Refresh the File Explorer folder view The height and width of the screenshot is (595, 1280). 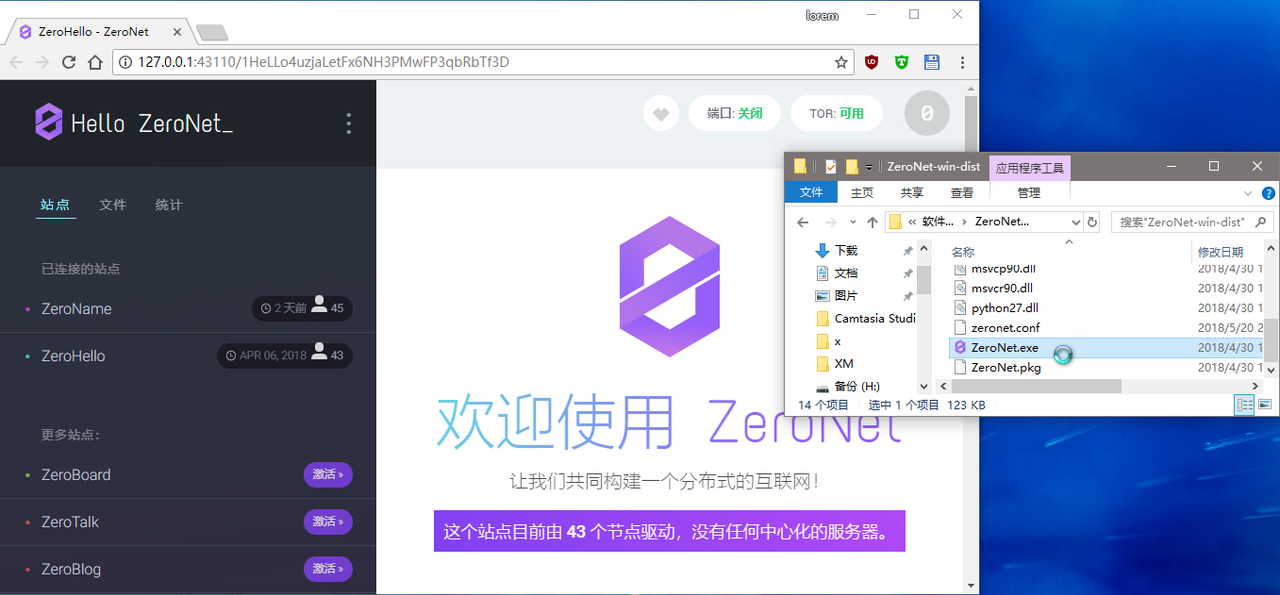click(1093, 222)
